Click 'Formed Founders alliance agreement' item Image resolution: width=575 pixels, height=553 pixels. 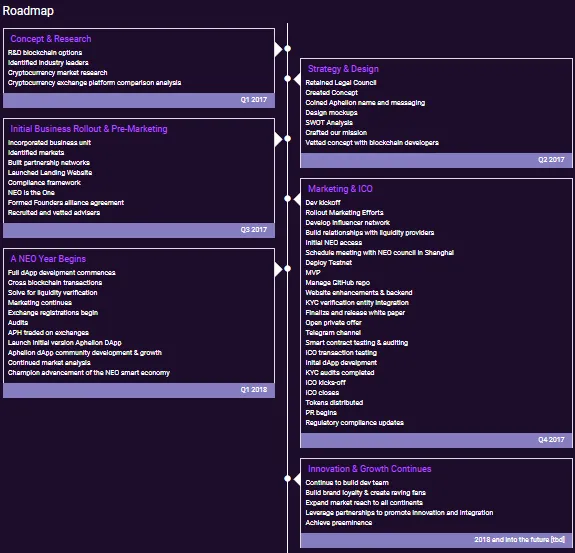(x=66, y=202)
